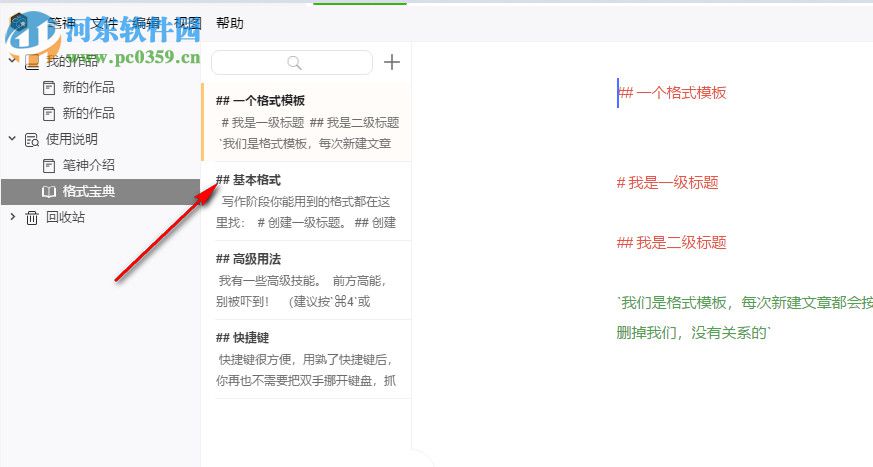Open the 基本格式 article card

pyautogui.click(x=306, y=201)
